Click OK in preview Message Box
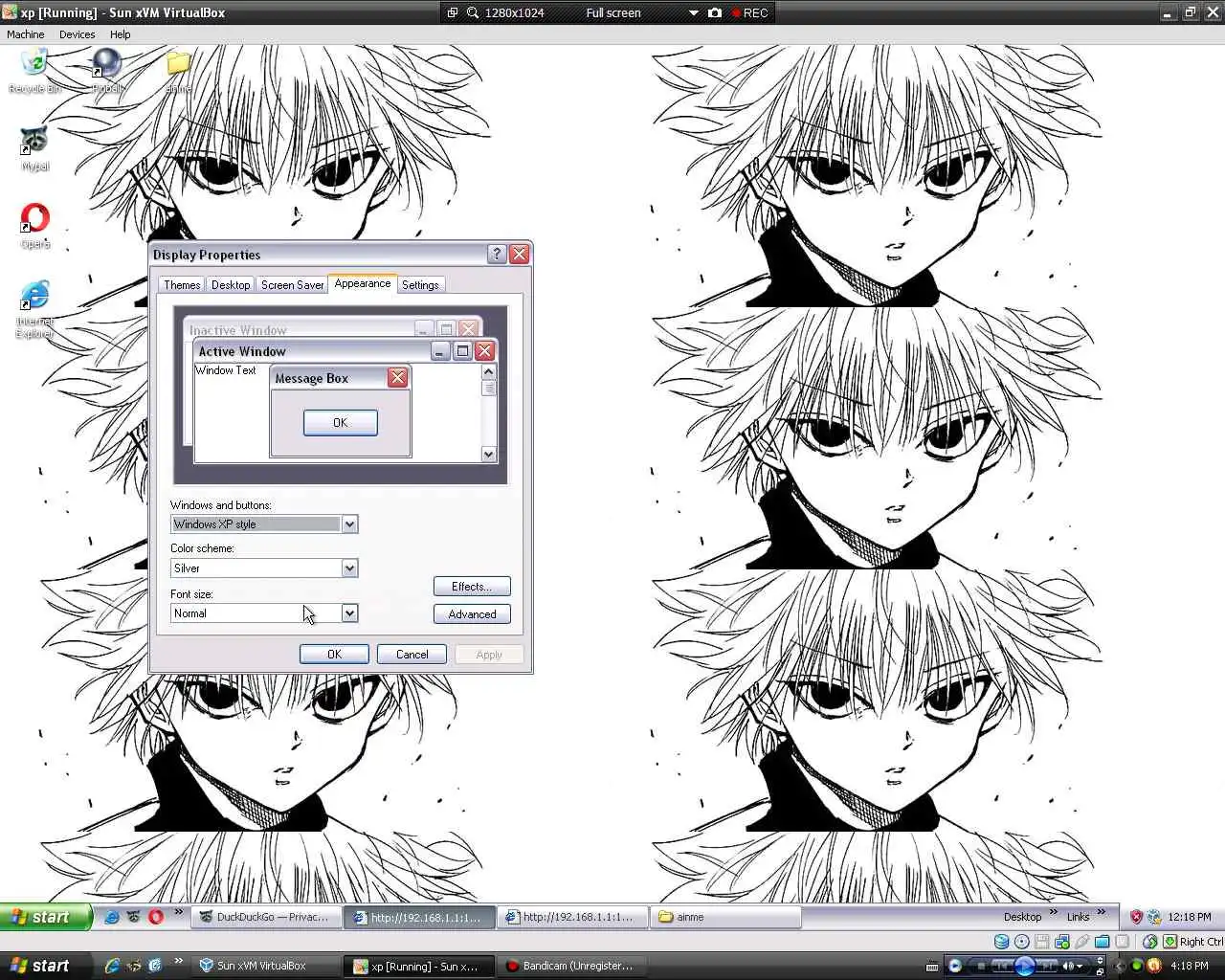This screenshot has width=1225, height=980. 341,422
